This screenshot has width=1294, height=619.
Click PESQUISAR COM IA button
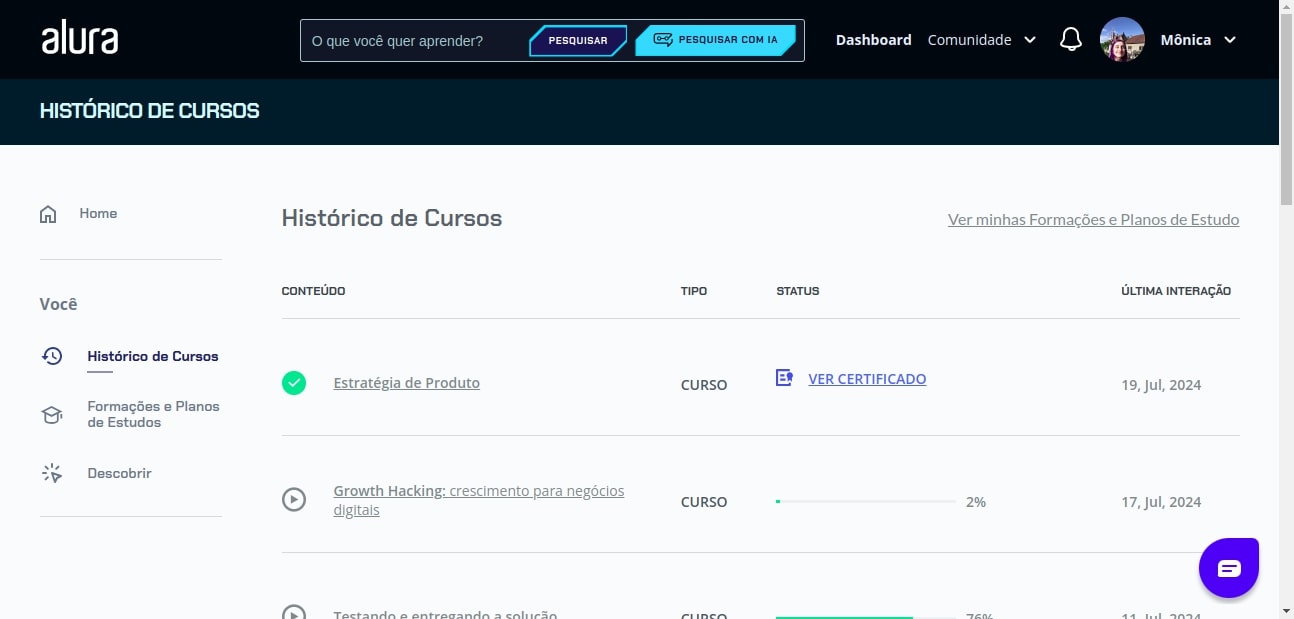716,41
